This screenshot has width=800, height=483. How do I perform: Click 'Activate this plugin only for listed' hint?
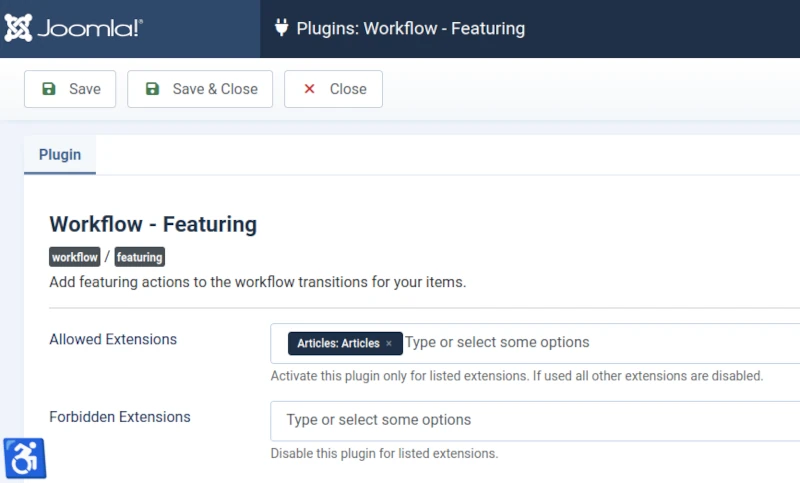coord(517,376)
